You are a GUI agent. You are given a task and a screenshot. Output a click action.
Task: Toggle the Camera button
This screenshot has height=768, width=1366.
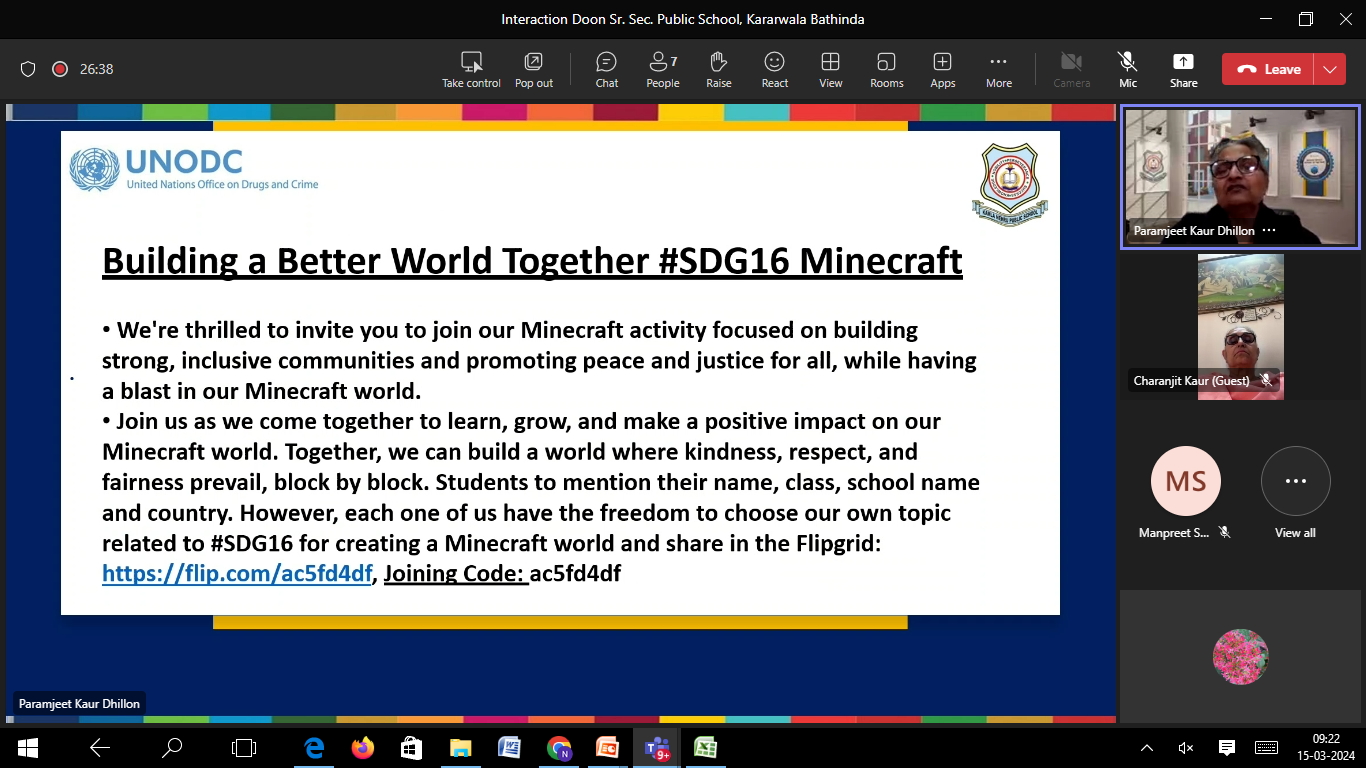1071,70
